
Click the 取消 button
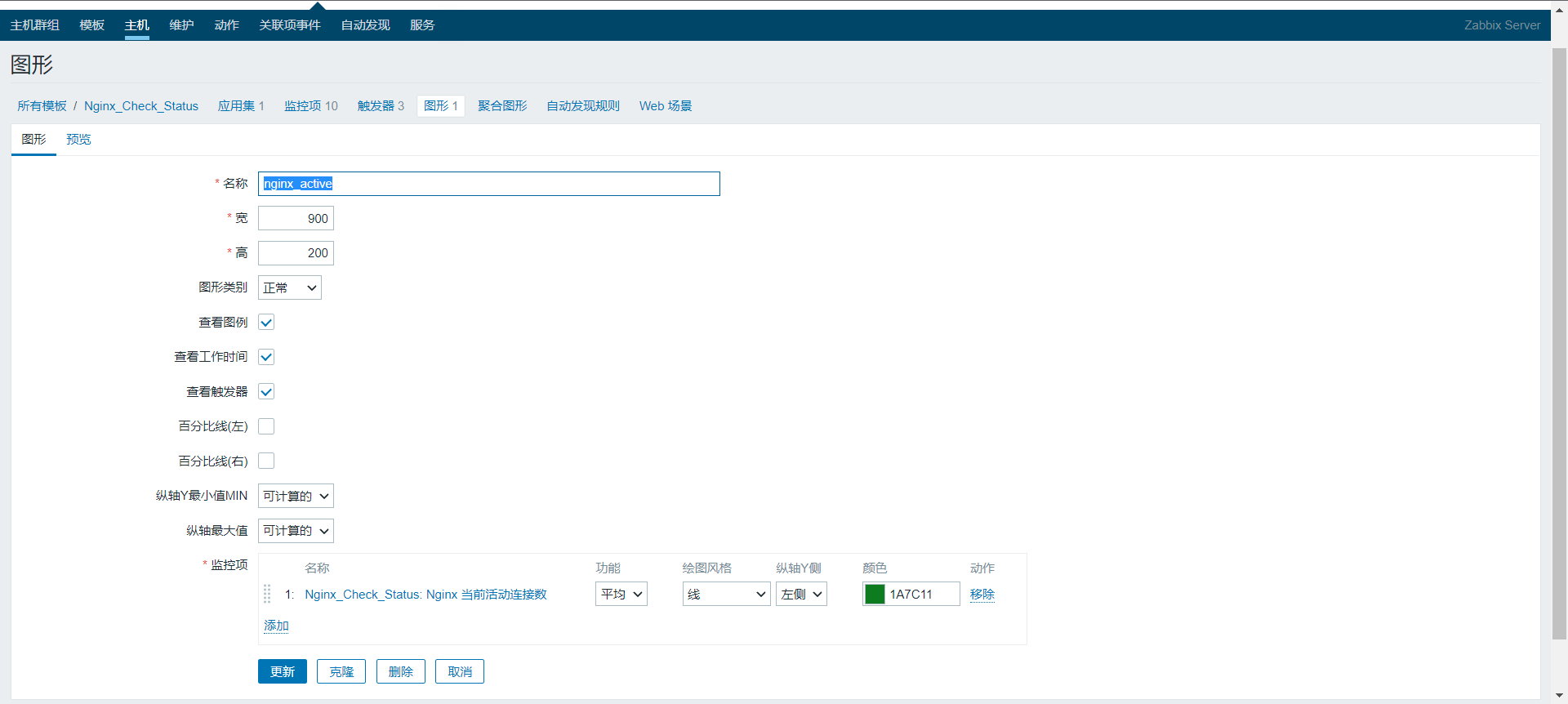point(460,671)
